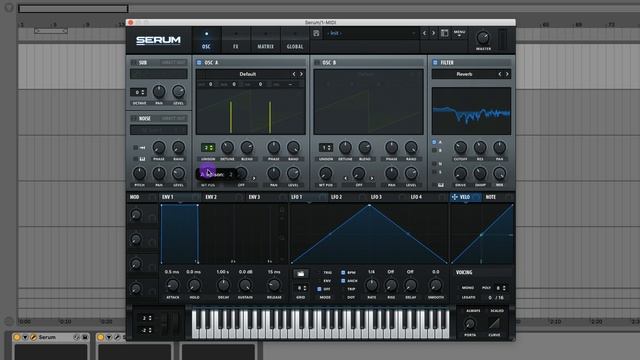Switch to the FX tab

pos(236,40)
